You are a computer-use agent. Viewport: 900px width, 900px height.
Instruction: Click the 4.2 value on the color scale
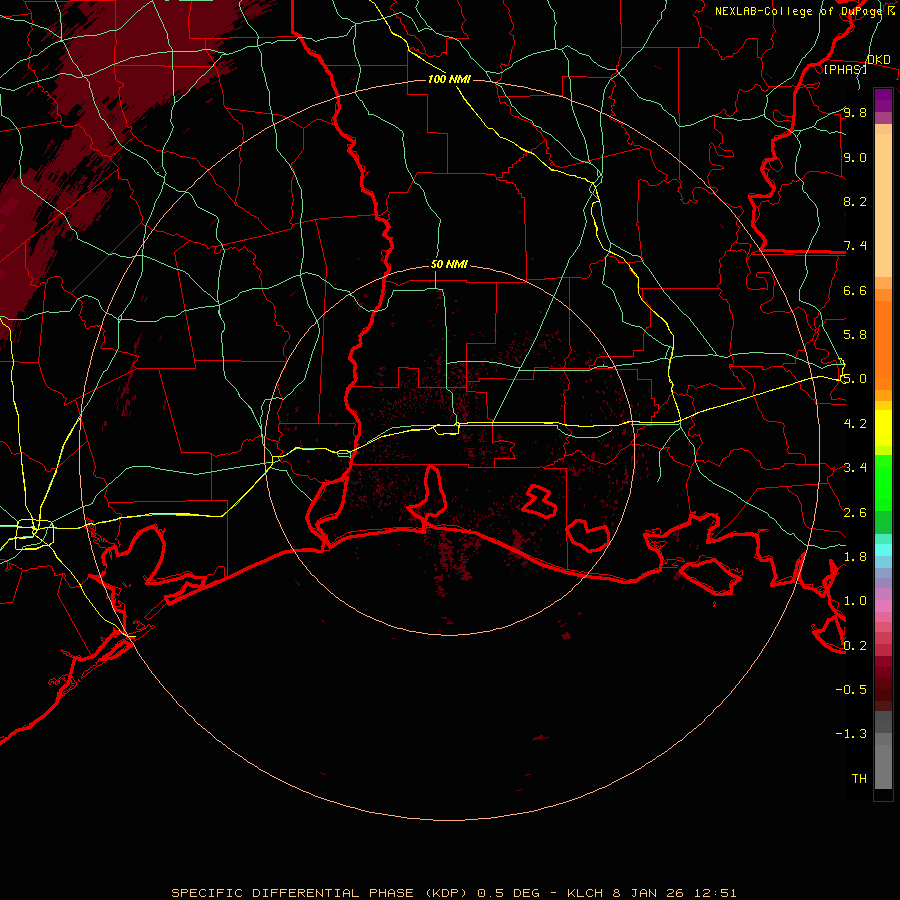point(855,424)
